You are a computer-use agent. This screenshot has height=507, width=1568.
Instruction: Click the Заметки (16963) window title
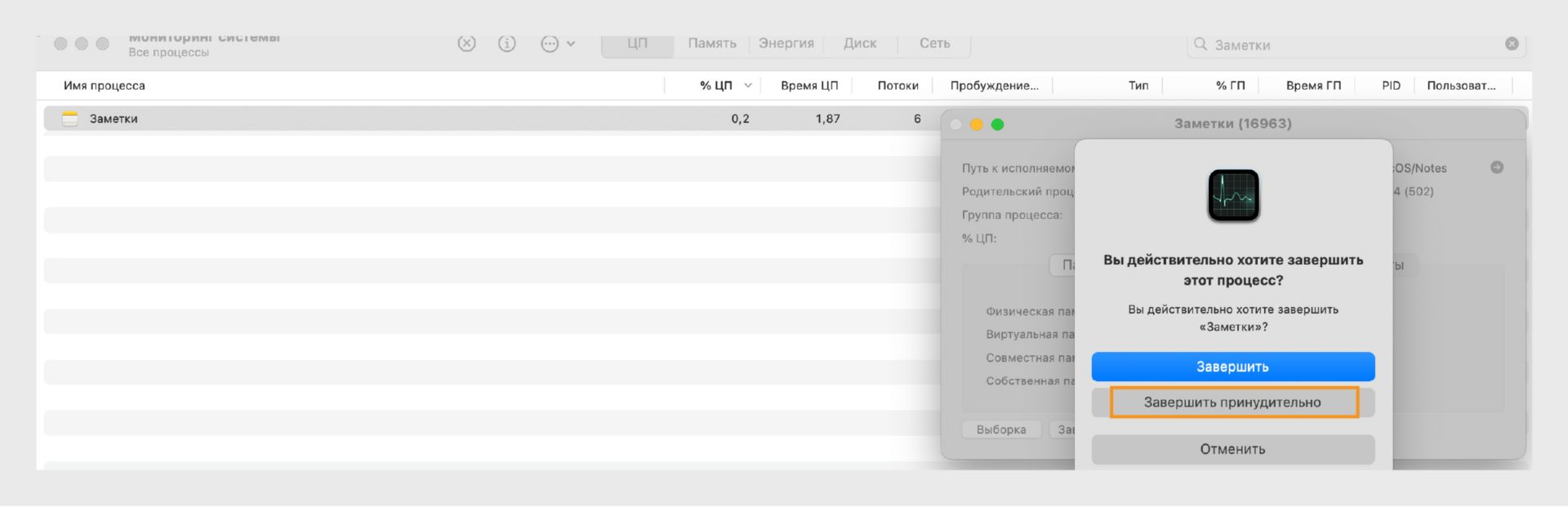(x=1233, y=123)
